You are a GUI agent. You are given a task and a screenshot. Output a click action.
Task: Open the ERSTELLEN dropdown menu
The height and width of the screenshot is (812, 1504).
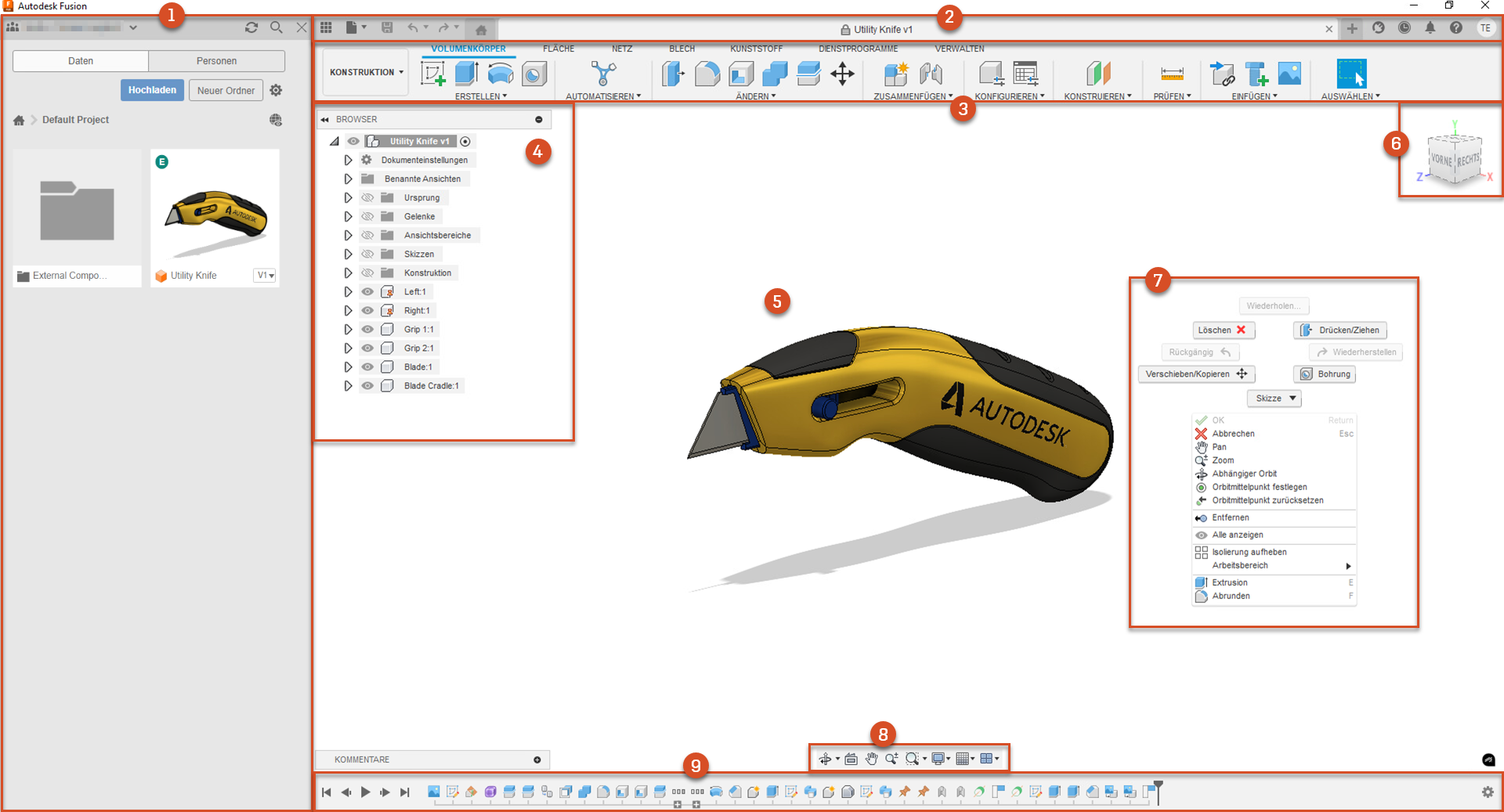[x=481, y=96]
